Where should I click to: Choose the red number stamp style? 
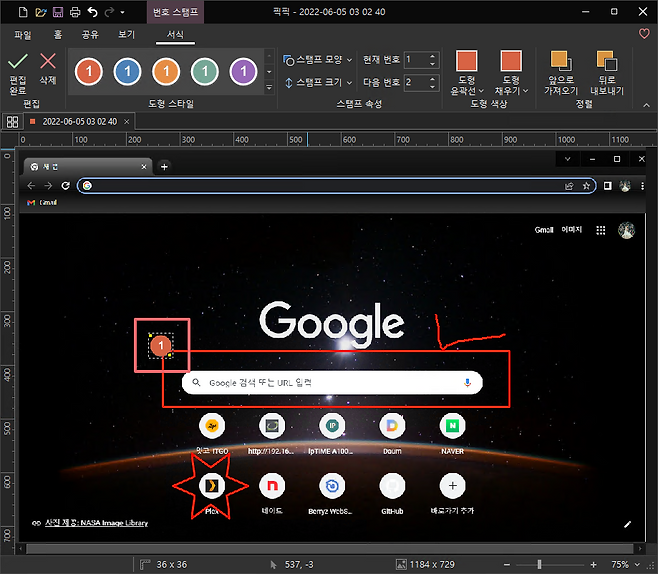point(89,71)
